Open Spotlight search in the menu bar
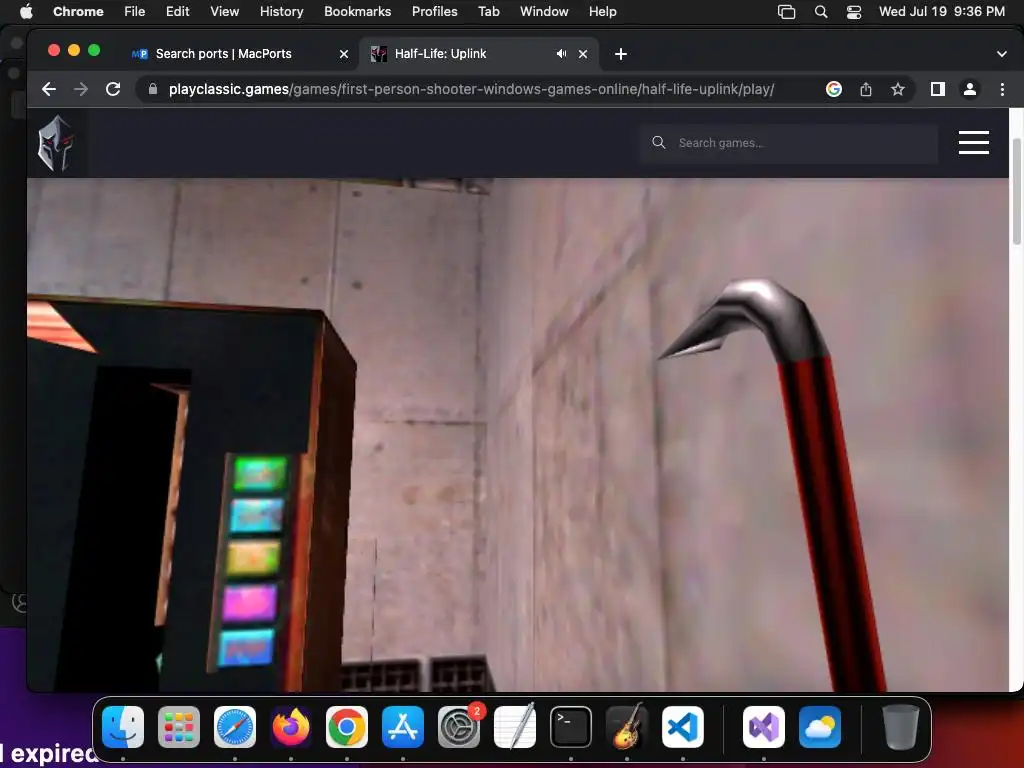The height and width of the screenshot is (768, 1024). pos(821,12)
